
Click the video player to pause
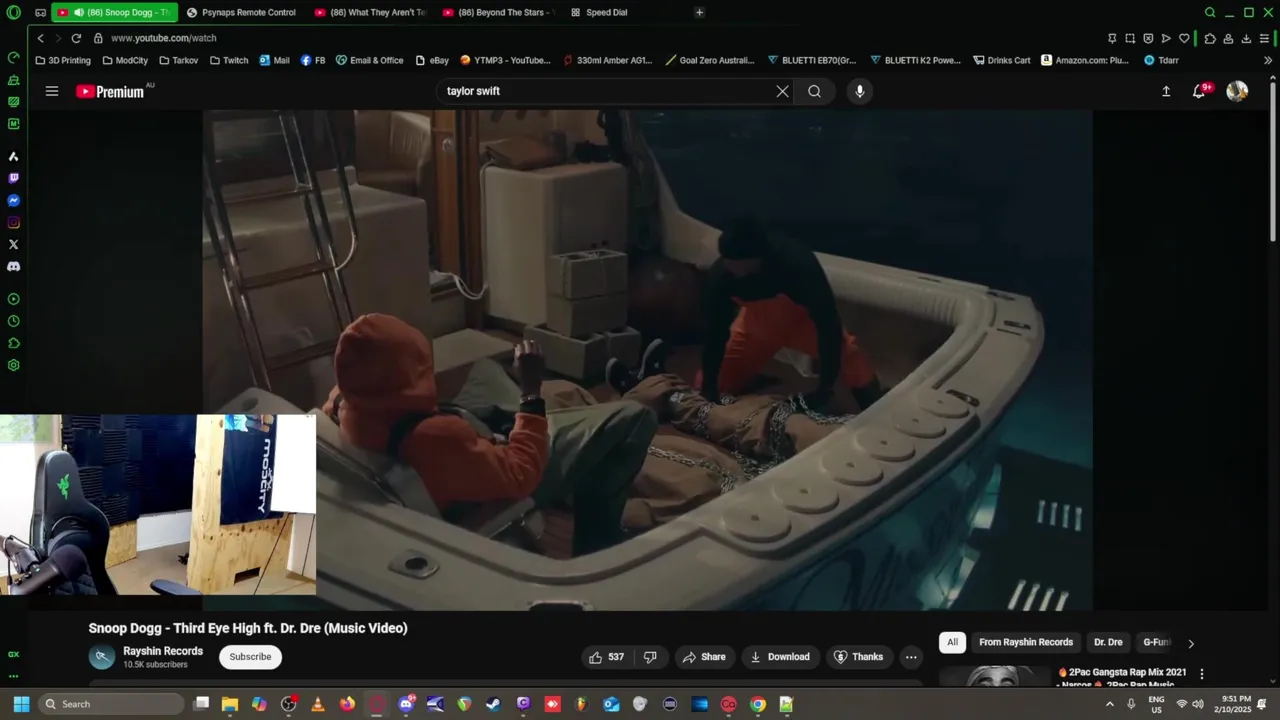(x=648, y=360)
